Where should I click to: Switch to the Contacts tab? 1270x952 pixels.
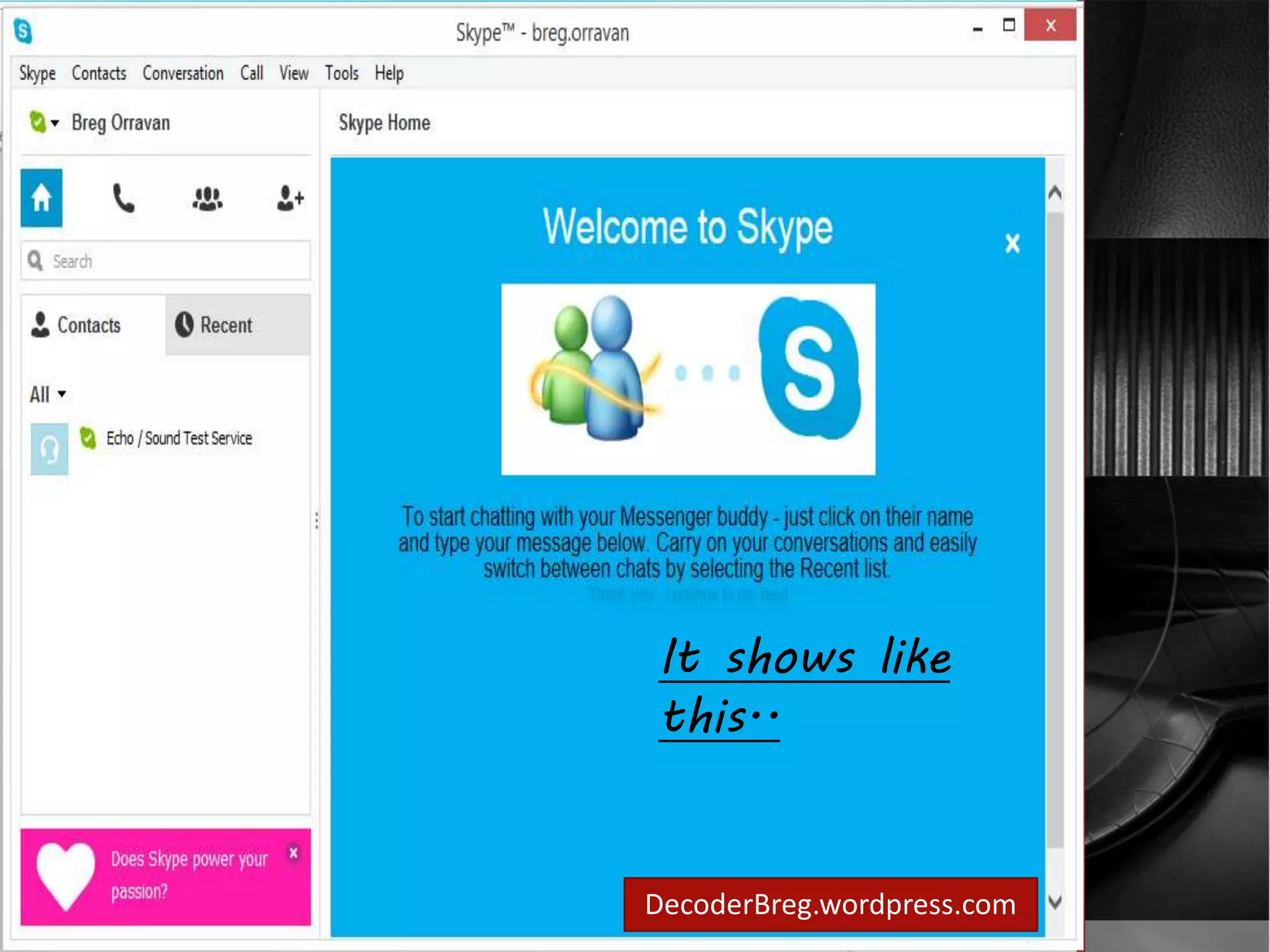tap(93, 325)
